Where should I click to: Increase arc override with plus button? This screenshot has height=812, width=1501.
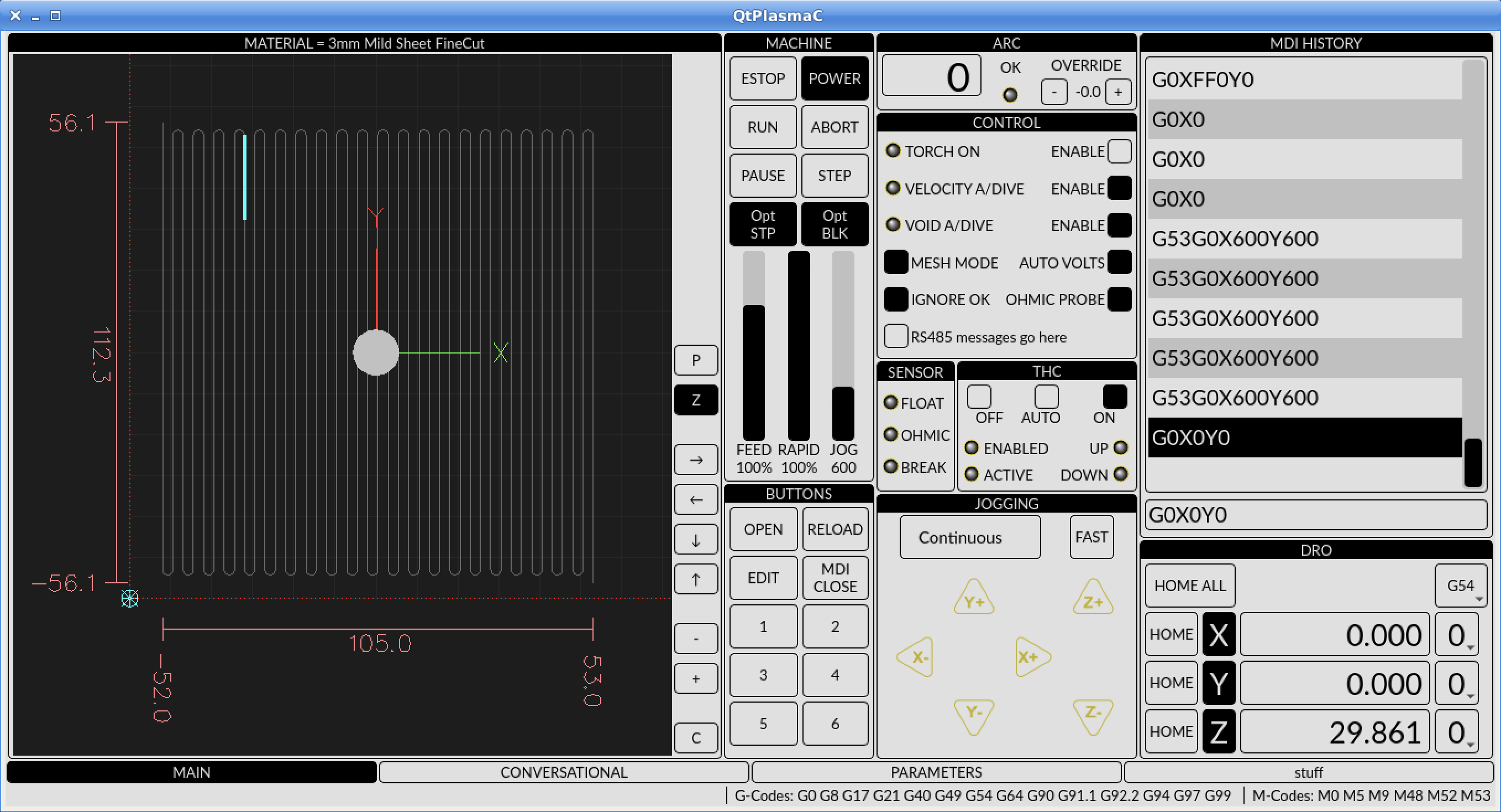(x=1117, y=92)
